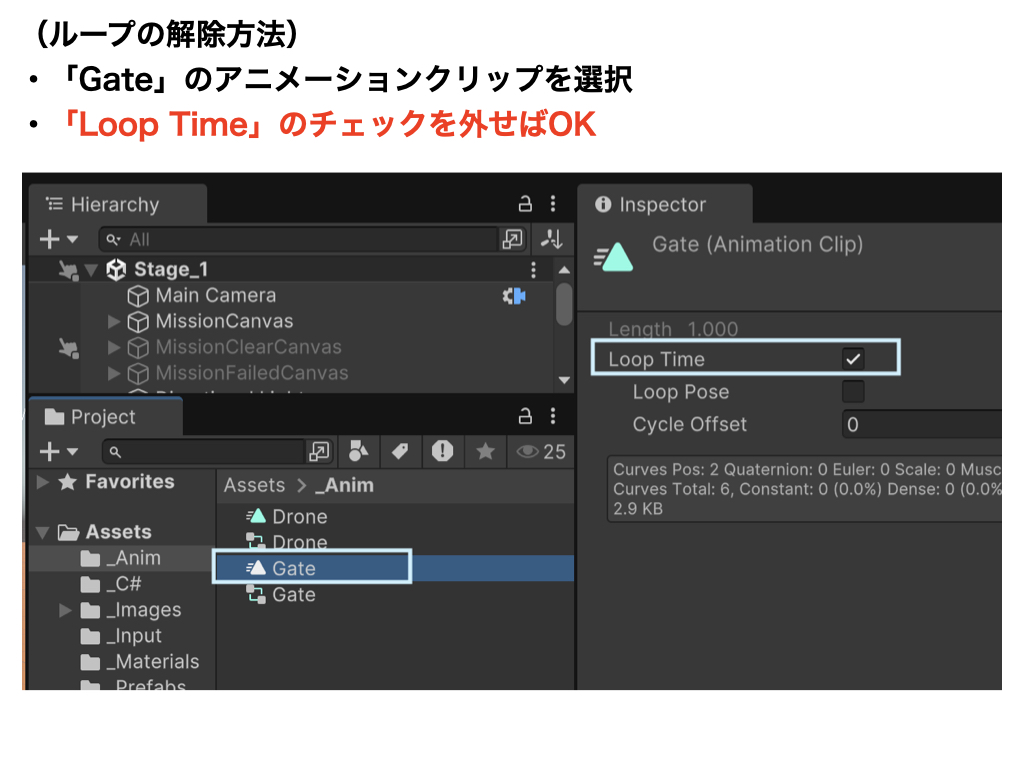The image size is (1024, 768).
Task: Open the Hierarchy panel three-dot menu
Action: pos(552,204)
